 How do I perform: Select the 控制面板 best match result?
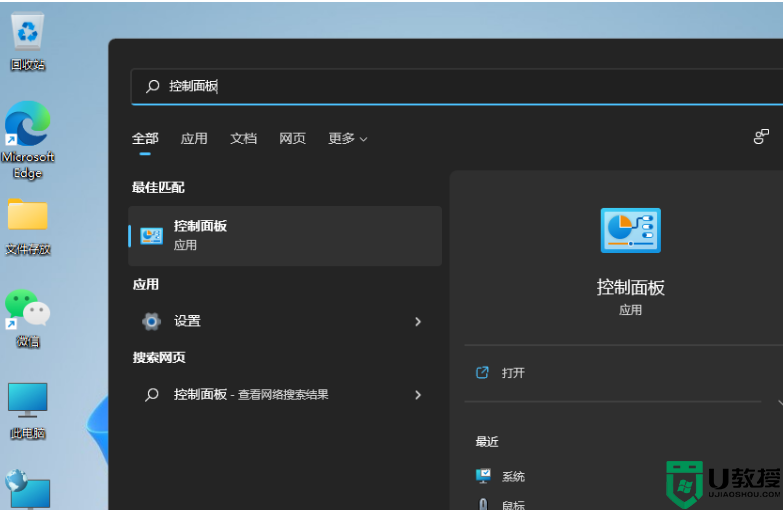click(x=285, y=236)
